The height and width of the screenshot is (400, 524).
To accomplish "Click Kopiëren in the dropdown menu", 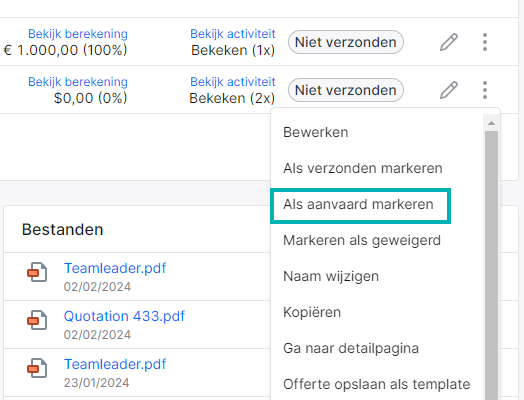I will (312, 312).
